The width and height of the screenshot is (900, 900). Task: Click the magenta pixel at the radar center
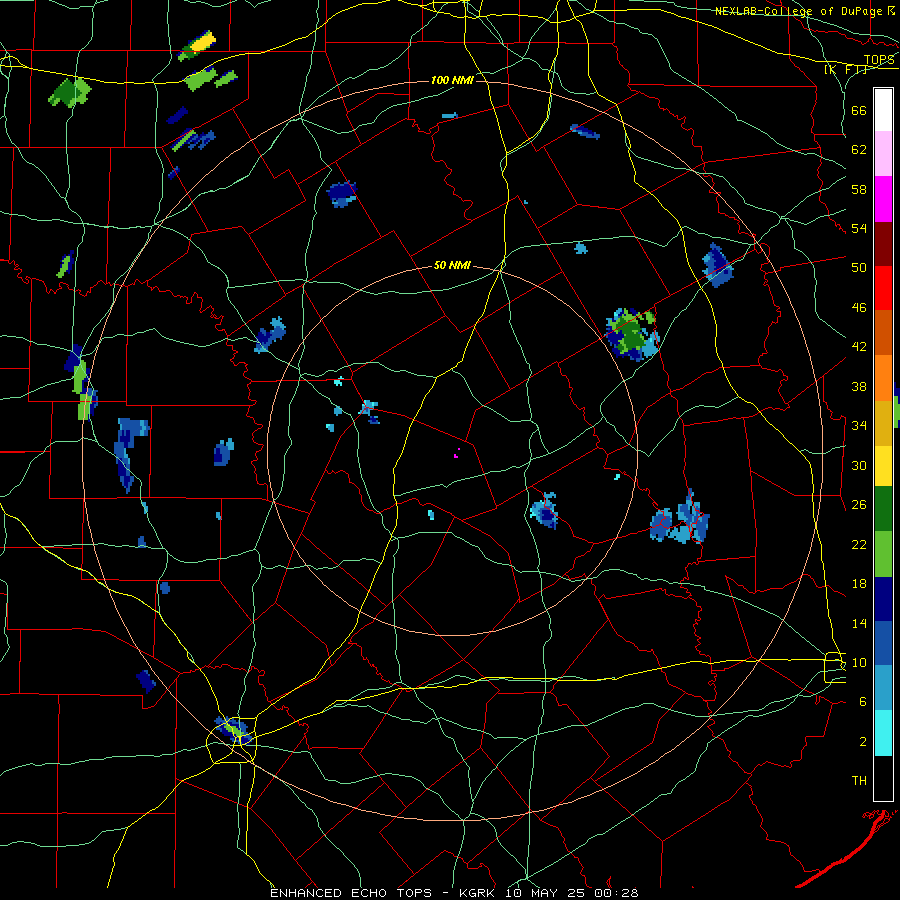456,453
